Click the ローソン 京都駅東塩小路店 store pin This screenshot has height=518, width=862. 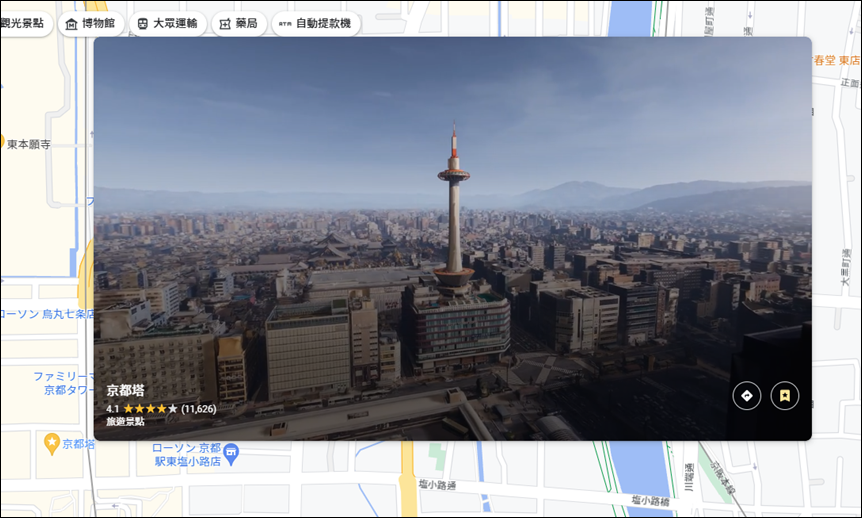tap(231, 454)
